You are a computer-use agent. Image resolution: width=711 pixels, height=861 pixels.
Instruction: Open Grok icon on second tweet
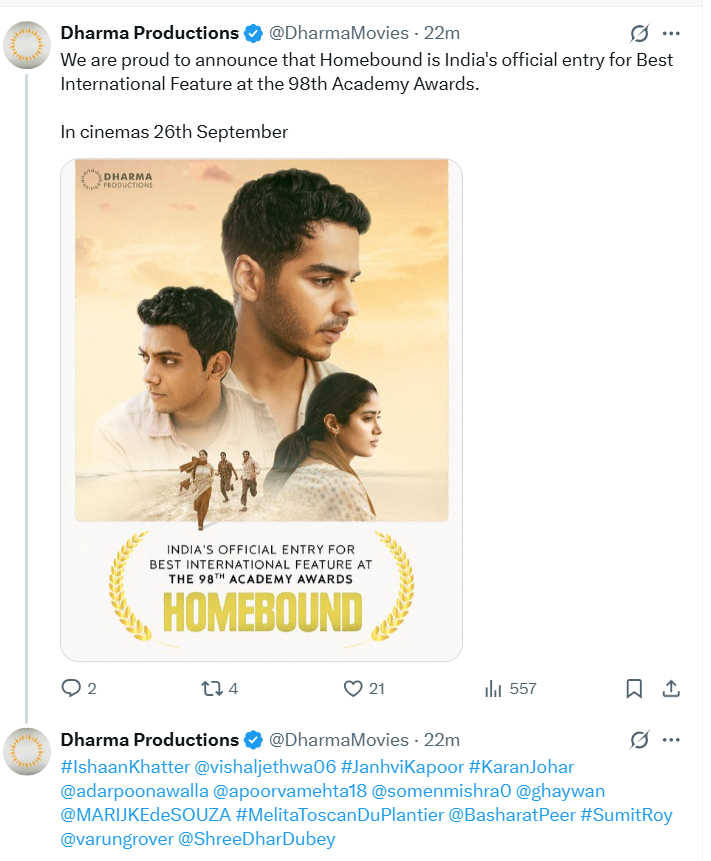coord(640,740)
